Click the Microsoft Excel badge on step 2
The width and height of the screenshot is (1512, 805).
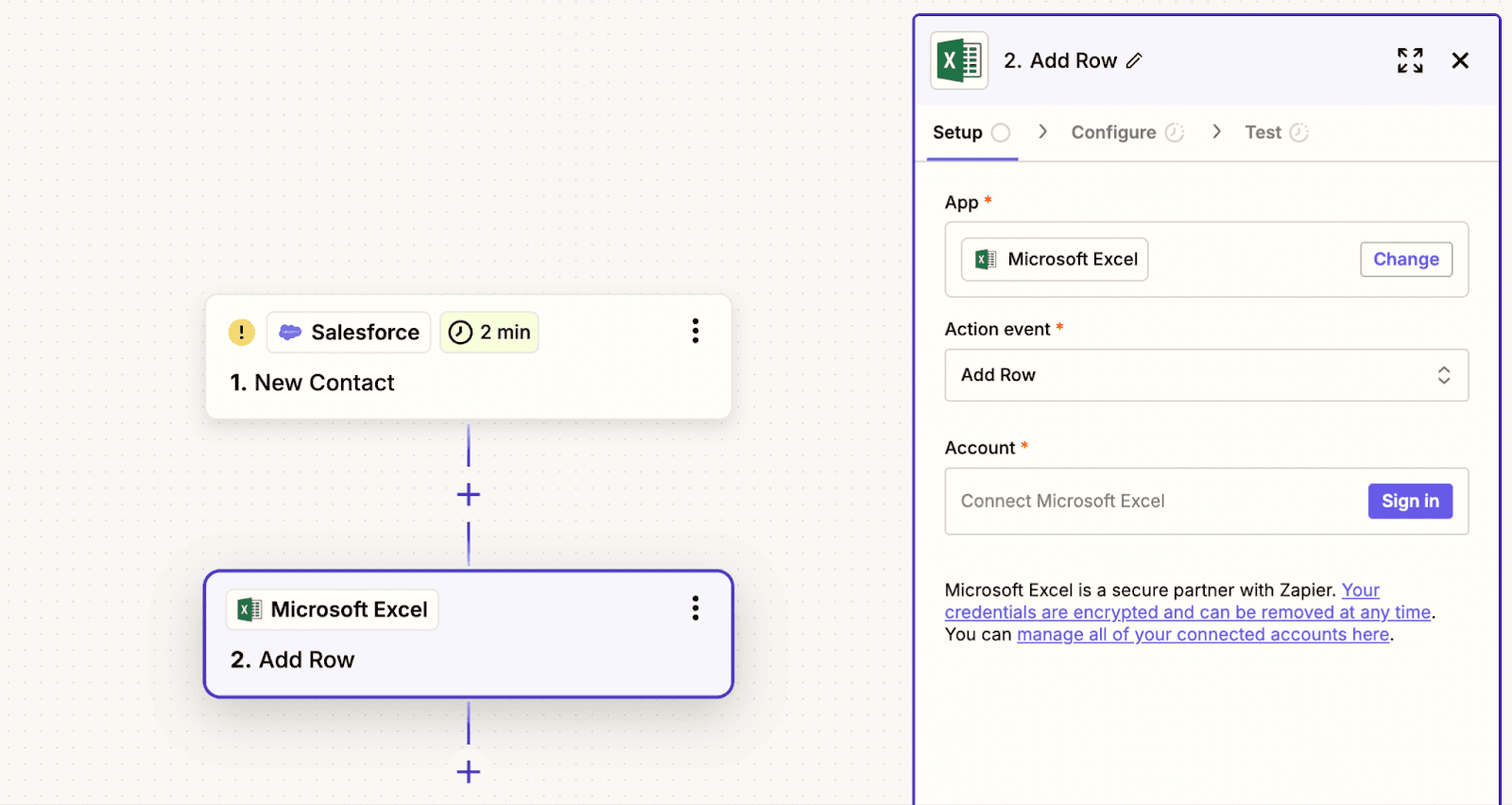click(x=333, y=609)
